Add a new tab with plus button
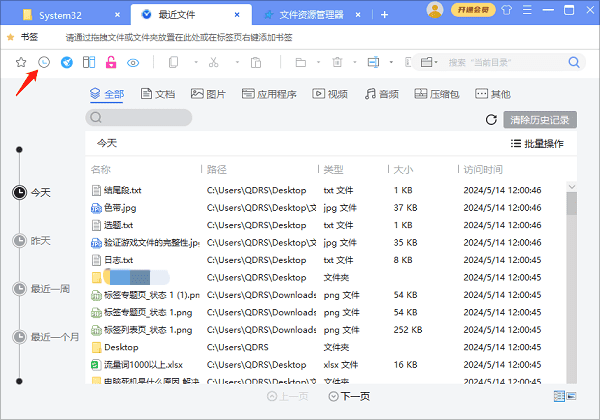Image resolution: width=600 pixels, height=420 pixels. pyautogui.click(x=385, y=15)
